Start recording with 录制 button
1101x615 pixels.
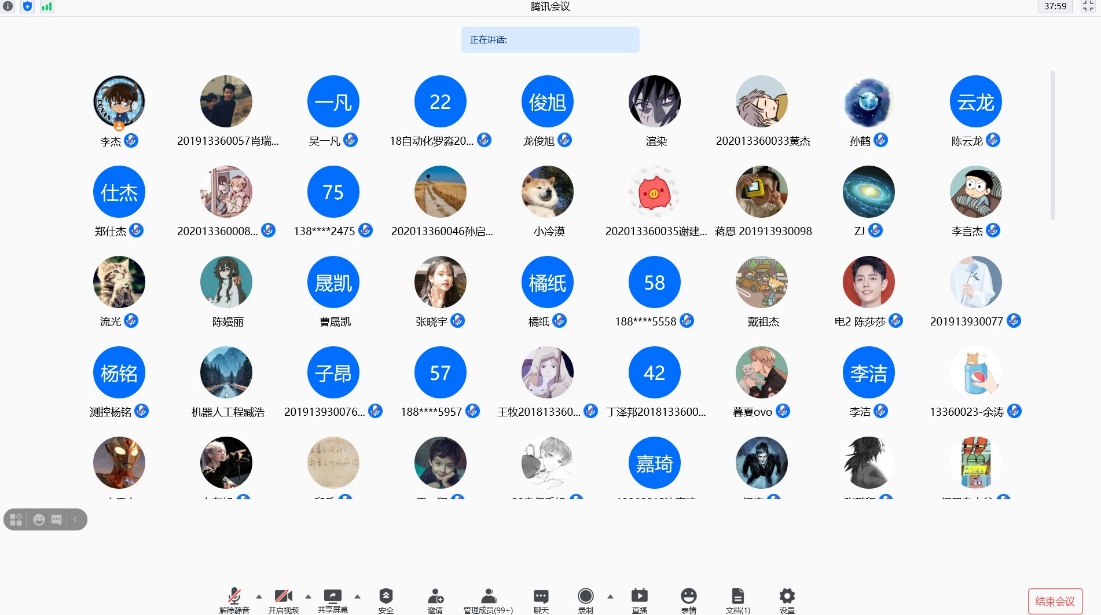click(x=585, y=597)
